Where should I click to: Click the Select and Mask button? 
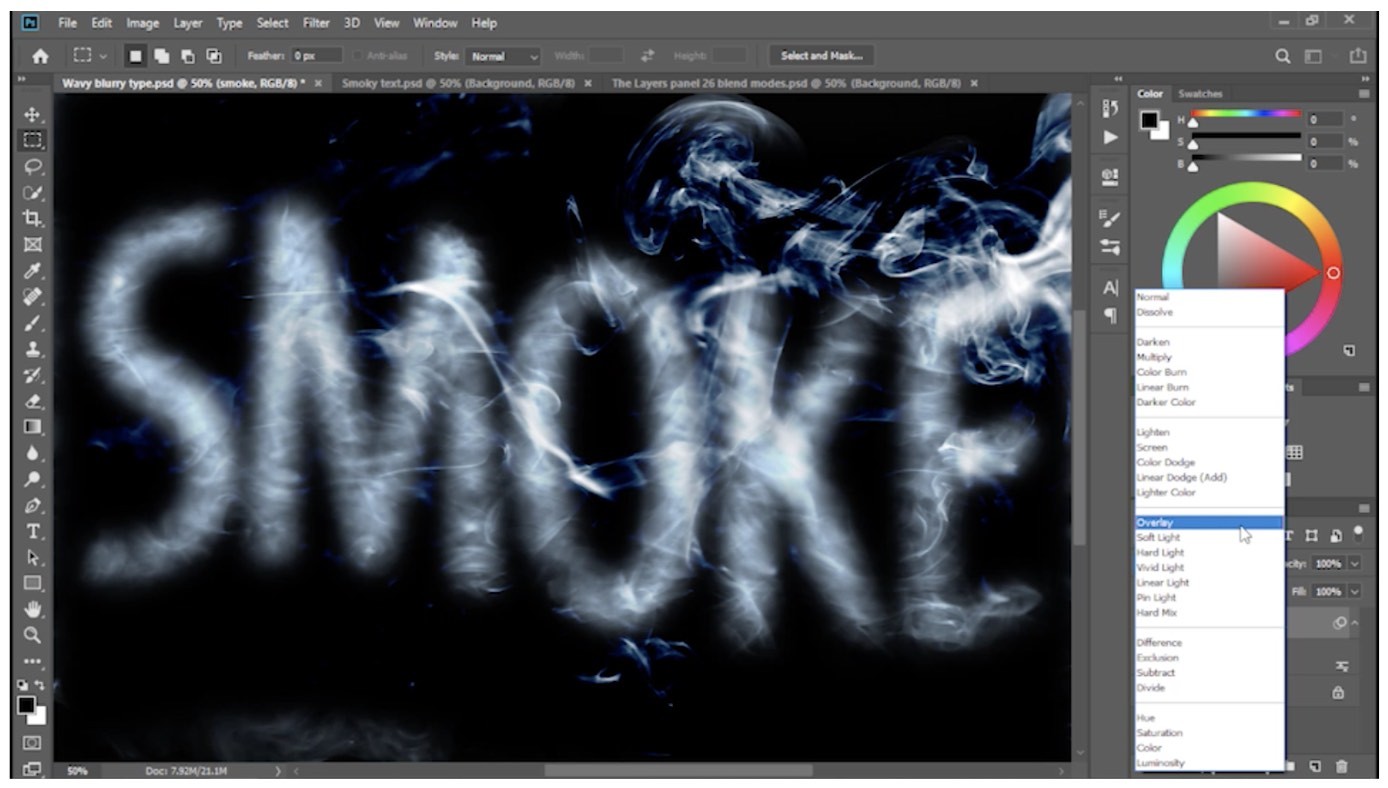coord(821,56)
